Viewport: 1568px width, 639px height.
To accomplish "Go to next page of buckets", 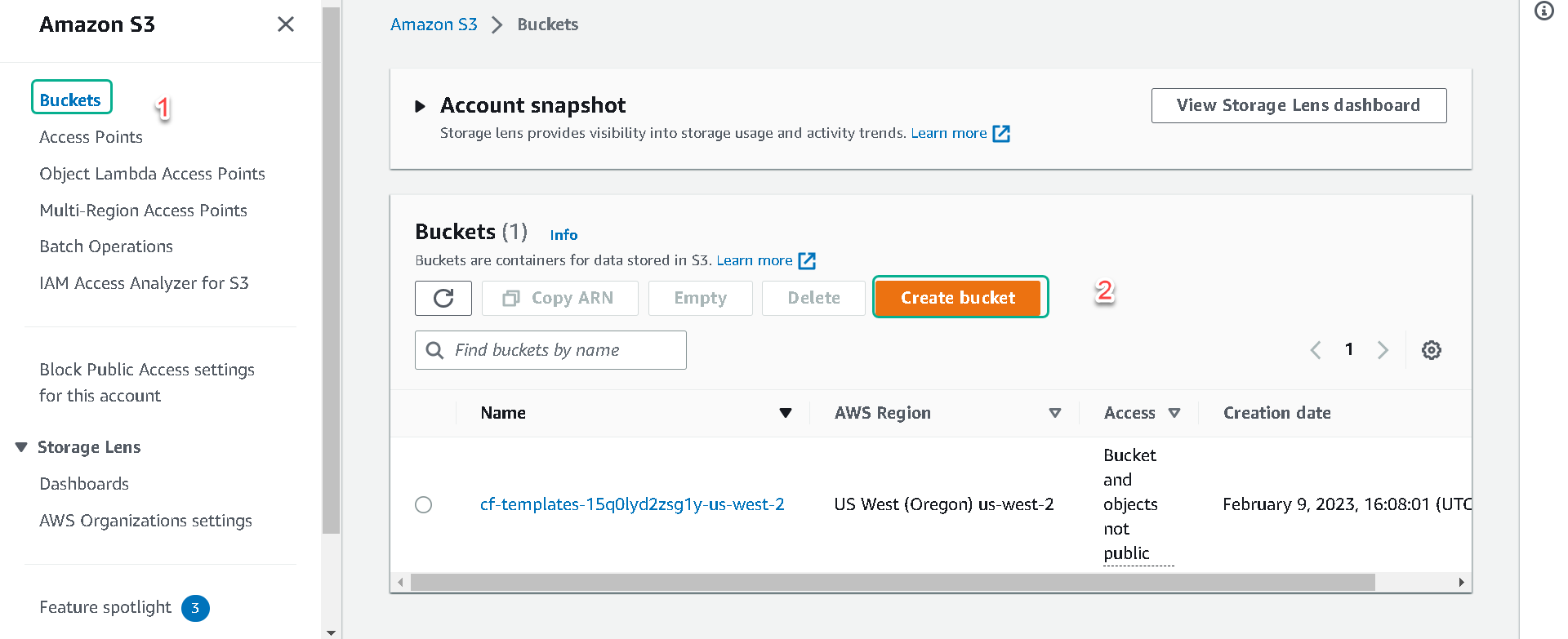I will [1383, 350].
